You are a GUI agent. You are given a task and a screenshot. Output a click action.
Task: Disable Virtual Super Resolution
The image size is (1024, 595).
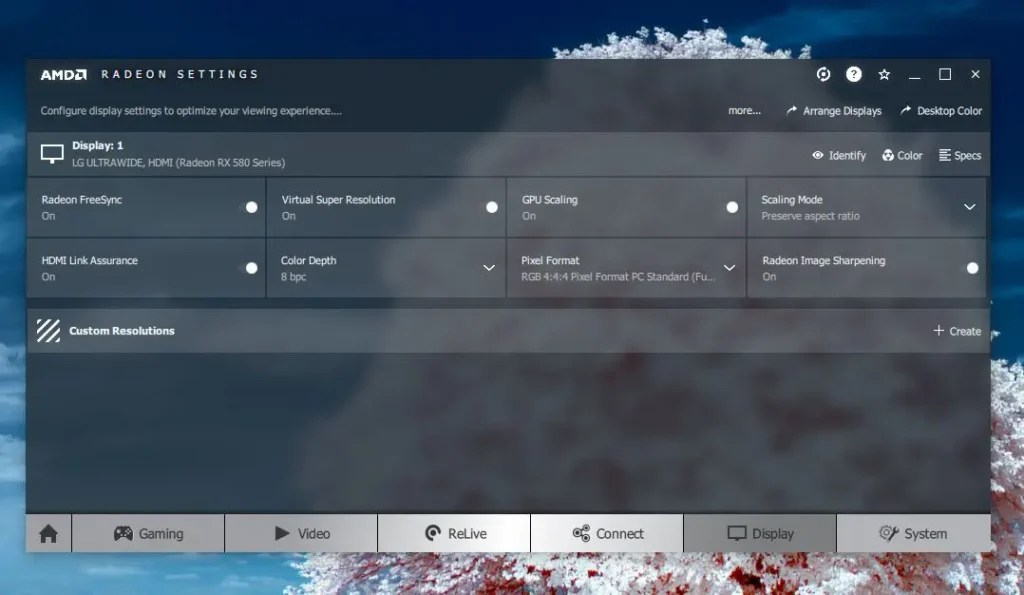point(491,207)
